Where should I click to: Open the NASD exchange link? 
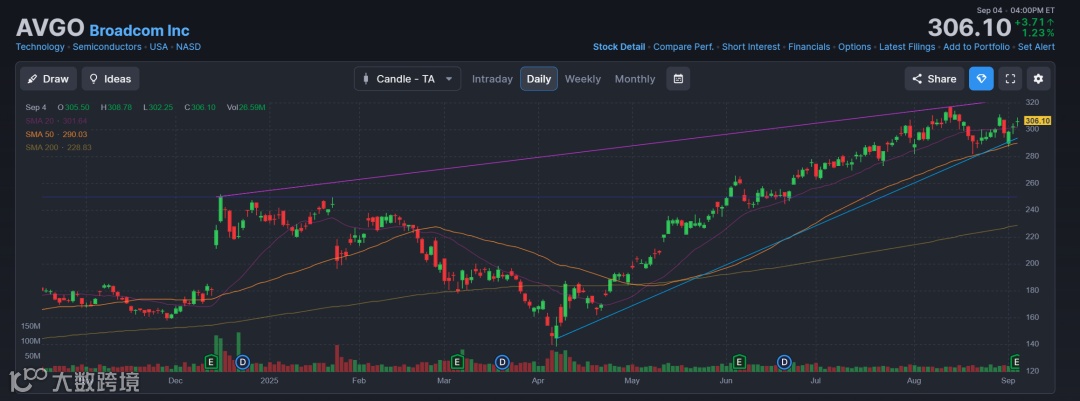[x=188, y=47]
